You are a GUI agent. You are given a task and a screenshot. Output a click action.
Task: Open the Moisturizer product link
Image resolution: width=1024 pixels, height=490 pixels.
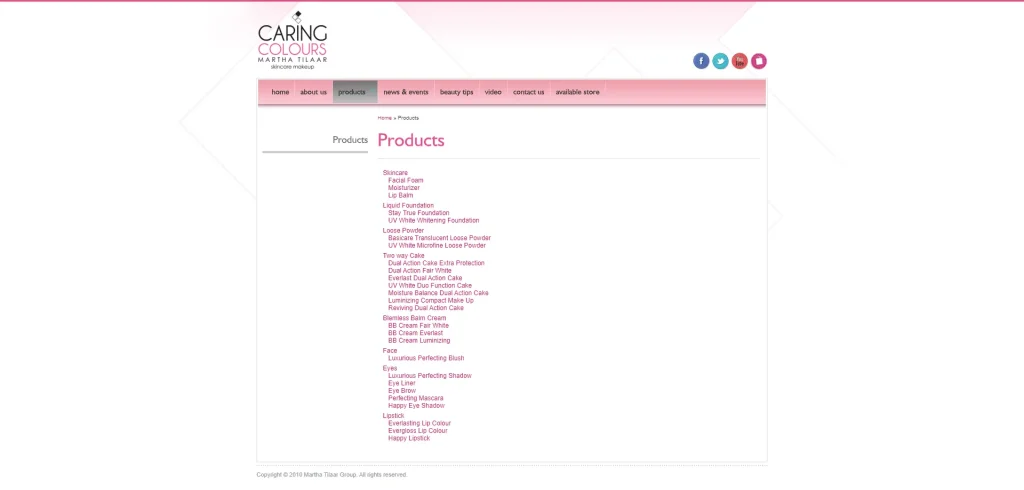point(404,188)
